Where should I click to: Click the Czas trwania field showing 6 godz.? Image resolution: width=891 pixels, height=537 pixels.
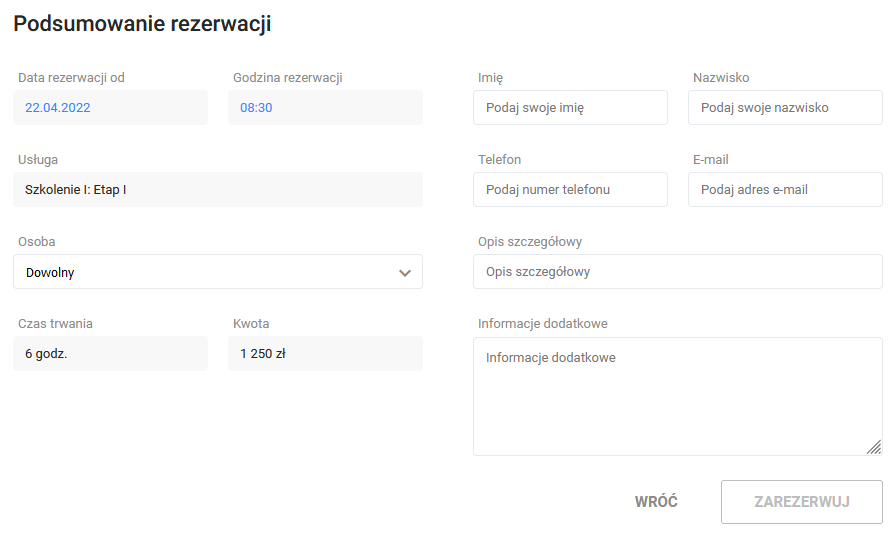tap(110, 353)
